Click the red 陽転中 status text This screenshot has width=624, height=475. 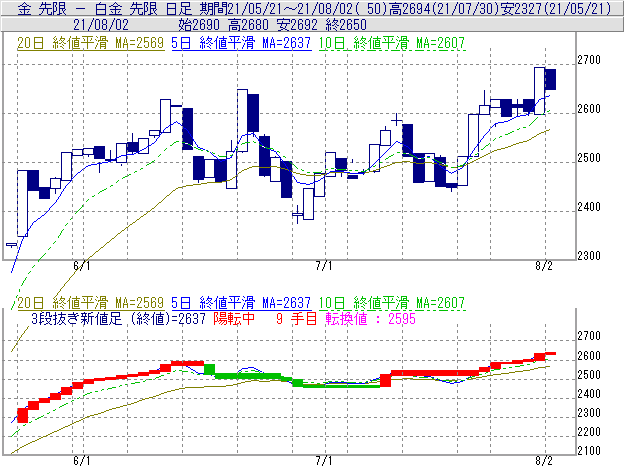tap(234, 319)
